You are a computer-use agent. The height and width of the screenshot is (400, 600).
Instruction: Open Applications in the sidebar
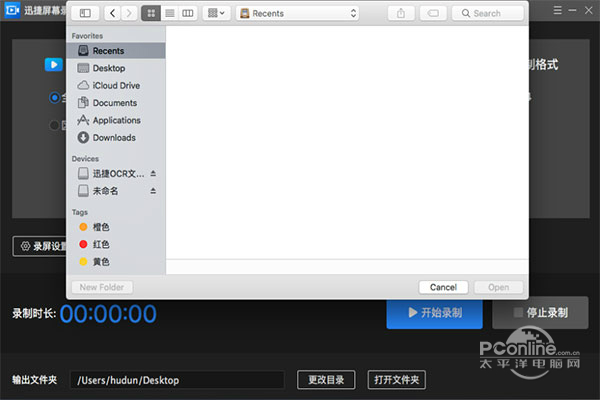point(116,120)
